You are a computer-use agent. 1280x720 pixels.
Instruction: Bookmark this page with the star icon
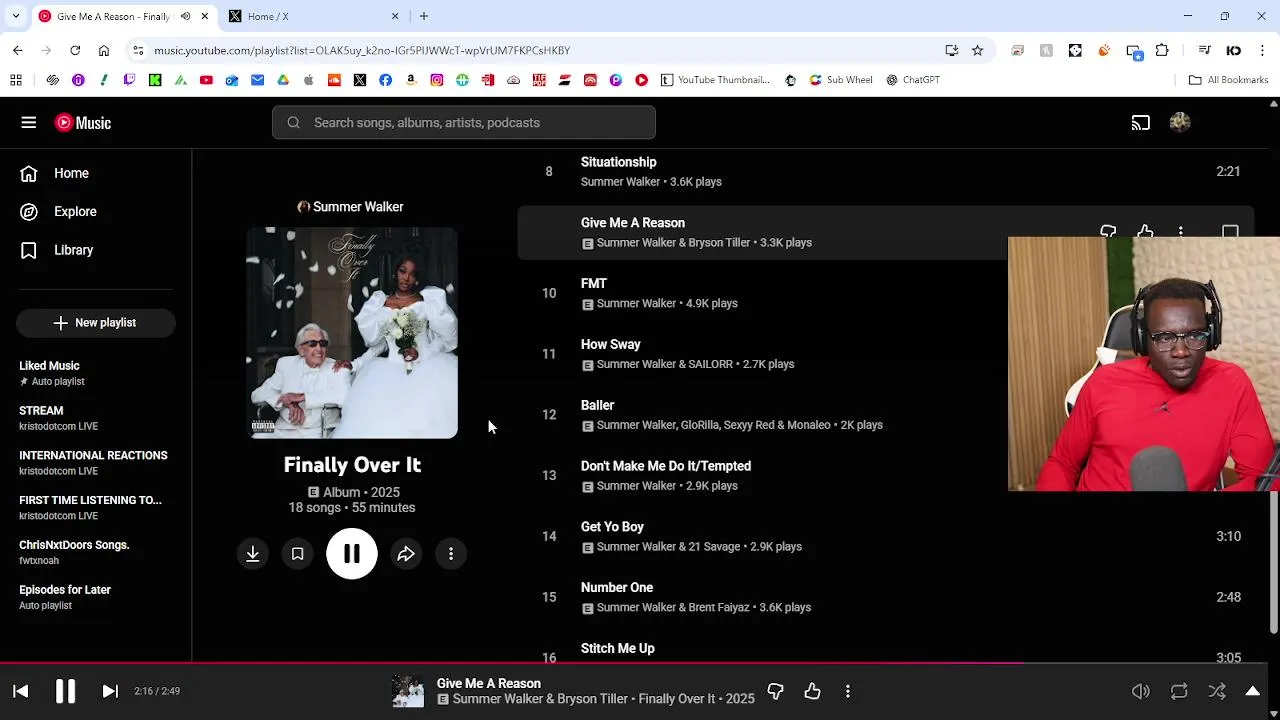[x=978, y=50]
